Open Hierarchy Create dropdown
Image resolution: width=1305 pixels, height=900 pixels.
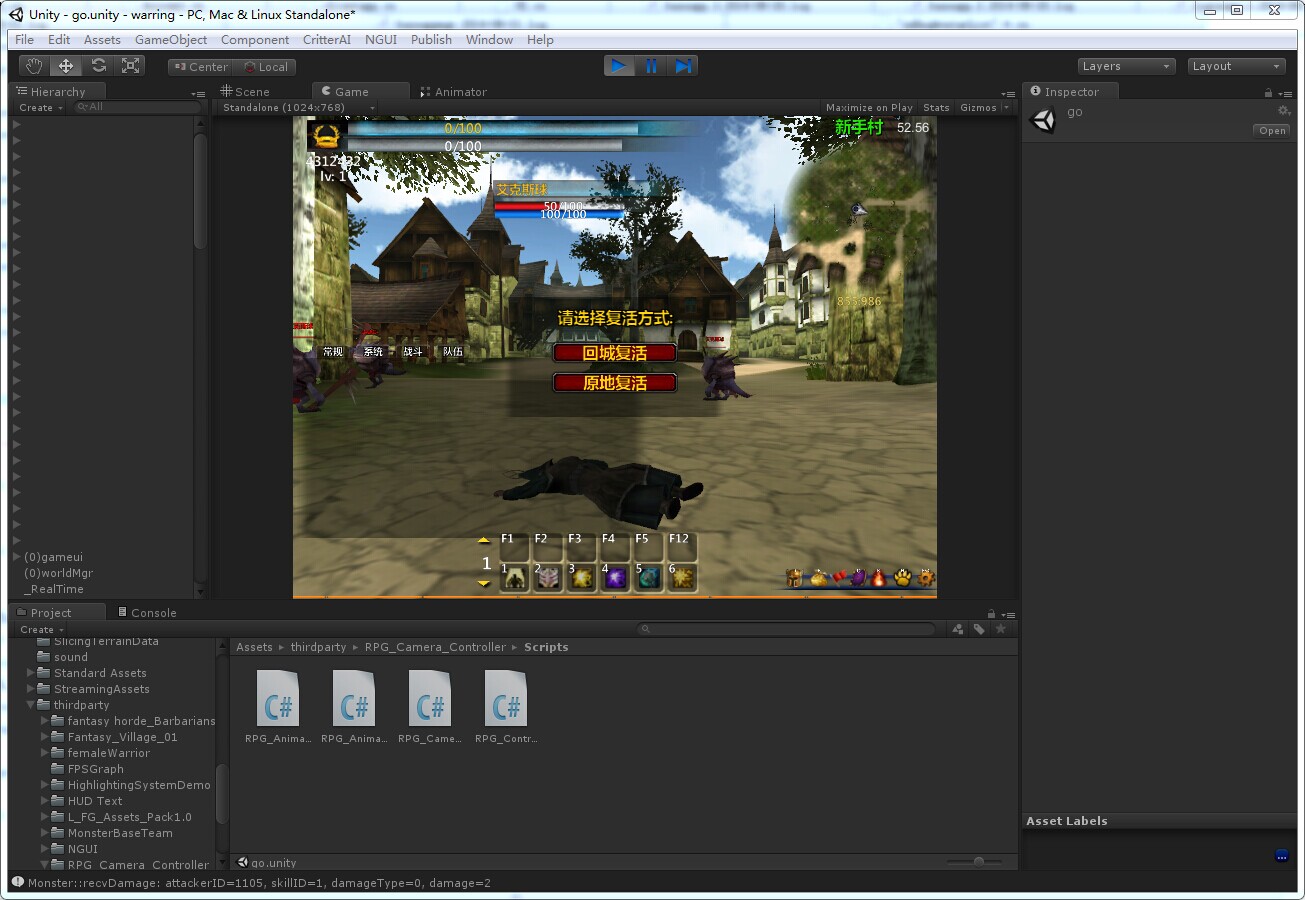pos(41,108)
